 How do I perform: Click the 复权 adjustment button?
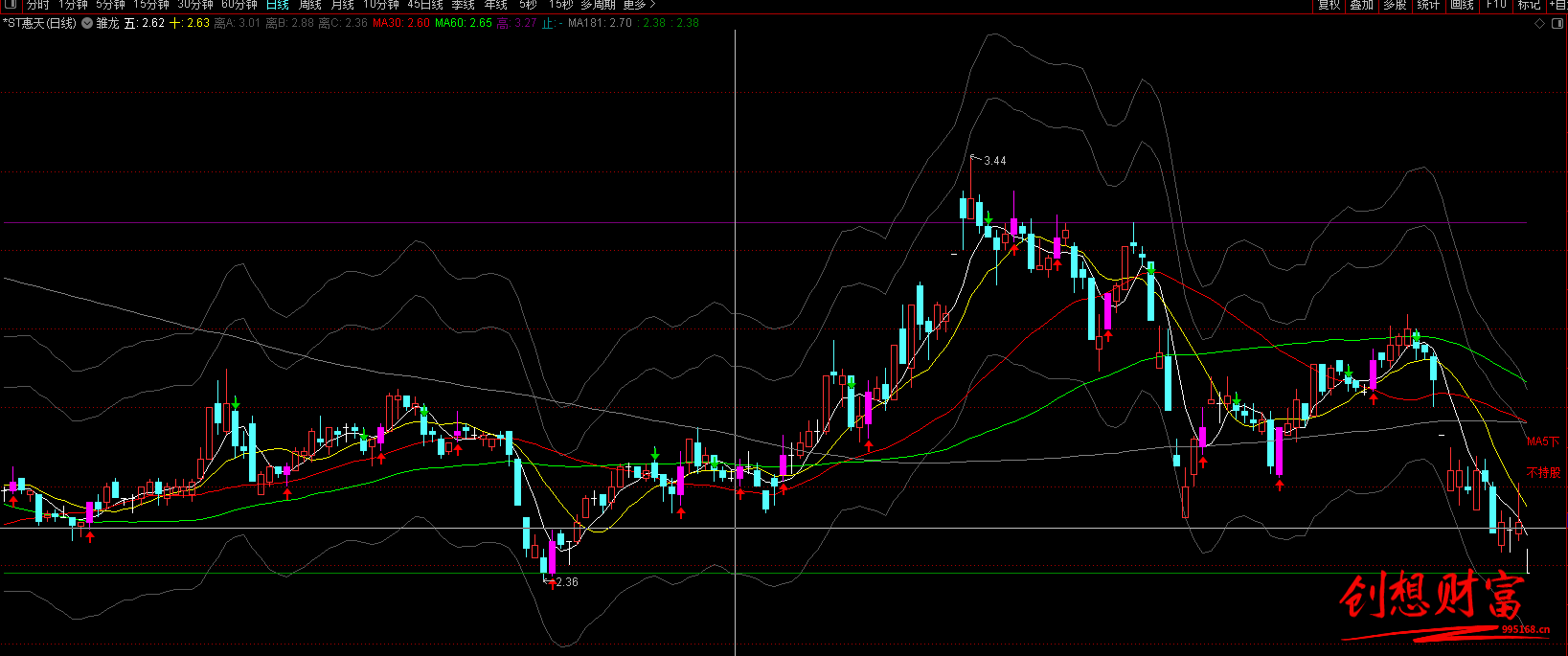pos(1329,5)
